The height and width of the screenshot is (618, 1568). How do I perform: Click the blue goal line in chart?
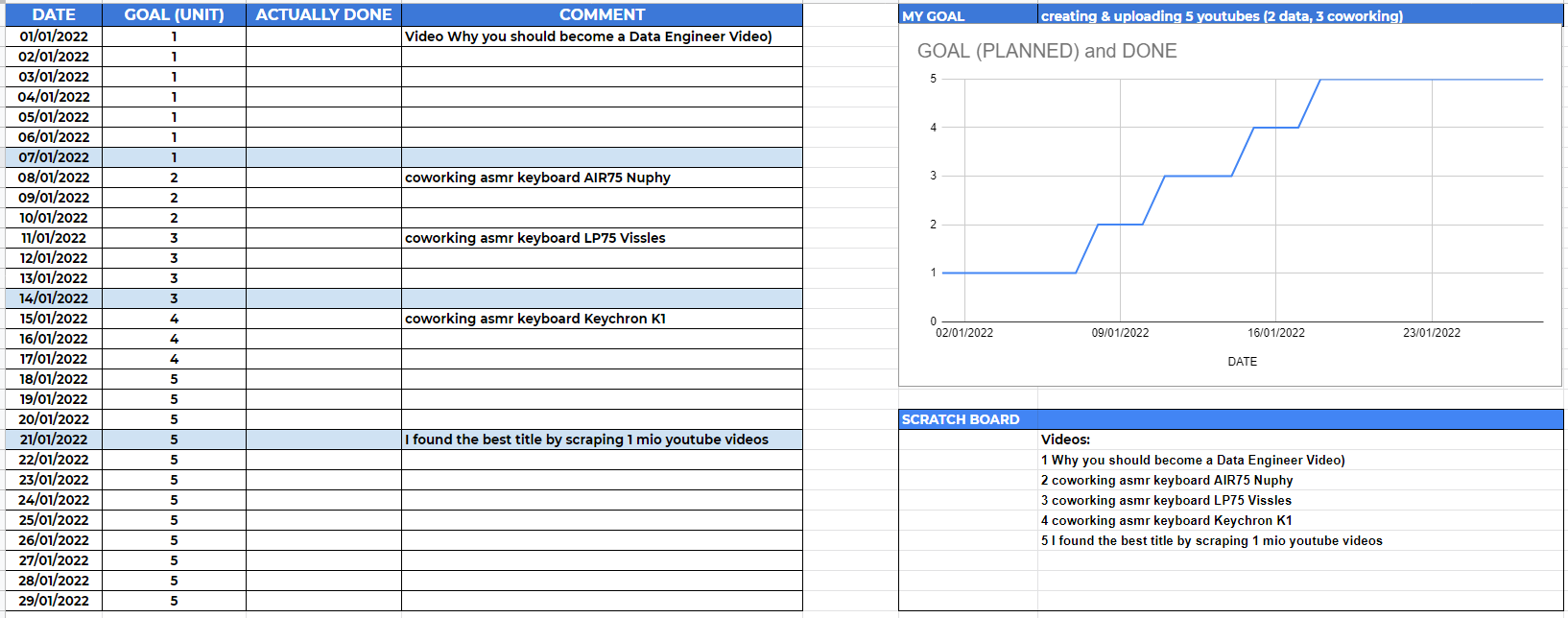1200,176
